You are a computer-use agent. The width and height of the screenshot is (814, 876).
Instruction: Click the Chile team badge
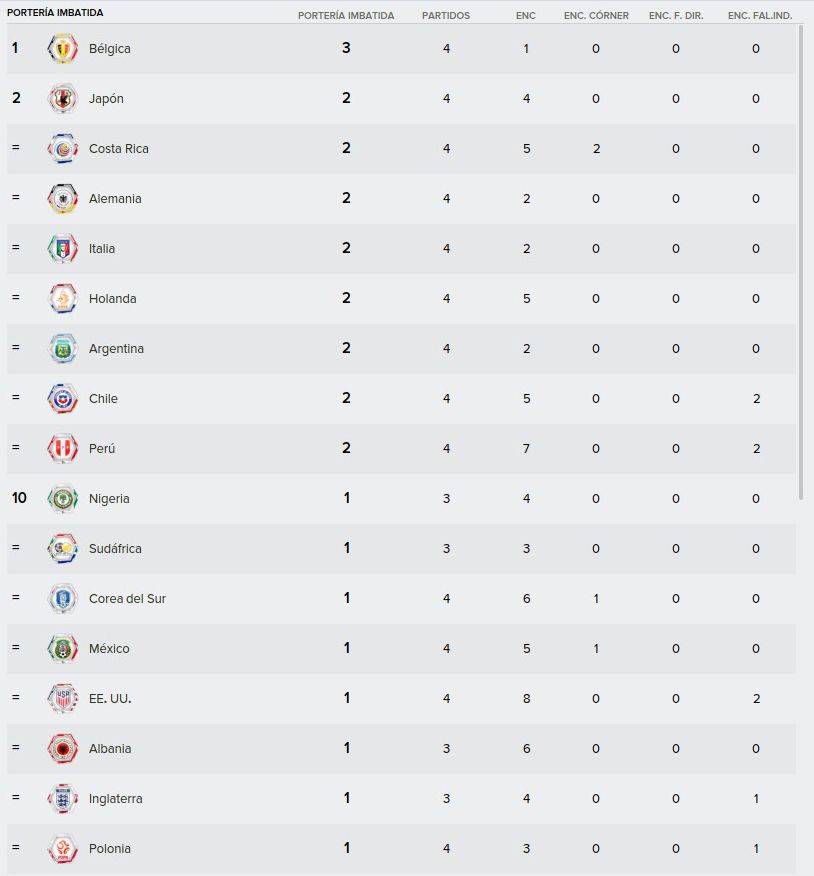63,398
